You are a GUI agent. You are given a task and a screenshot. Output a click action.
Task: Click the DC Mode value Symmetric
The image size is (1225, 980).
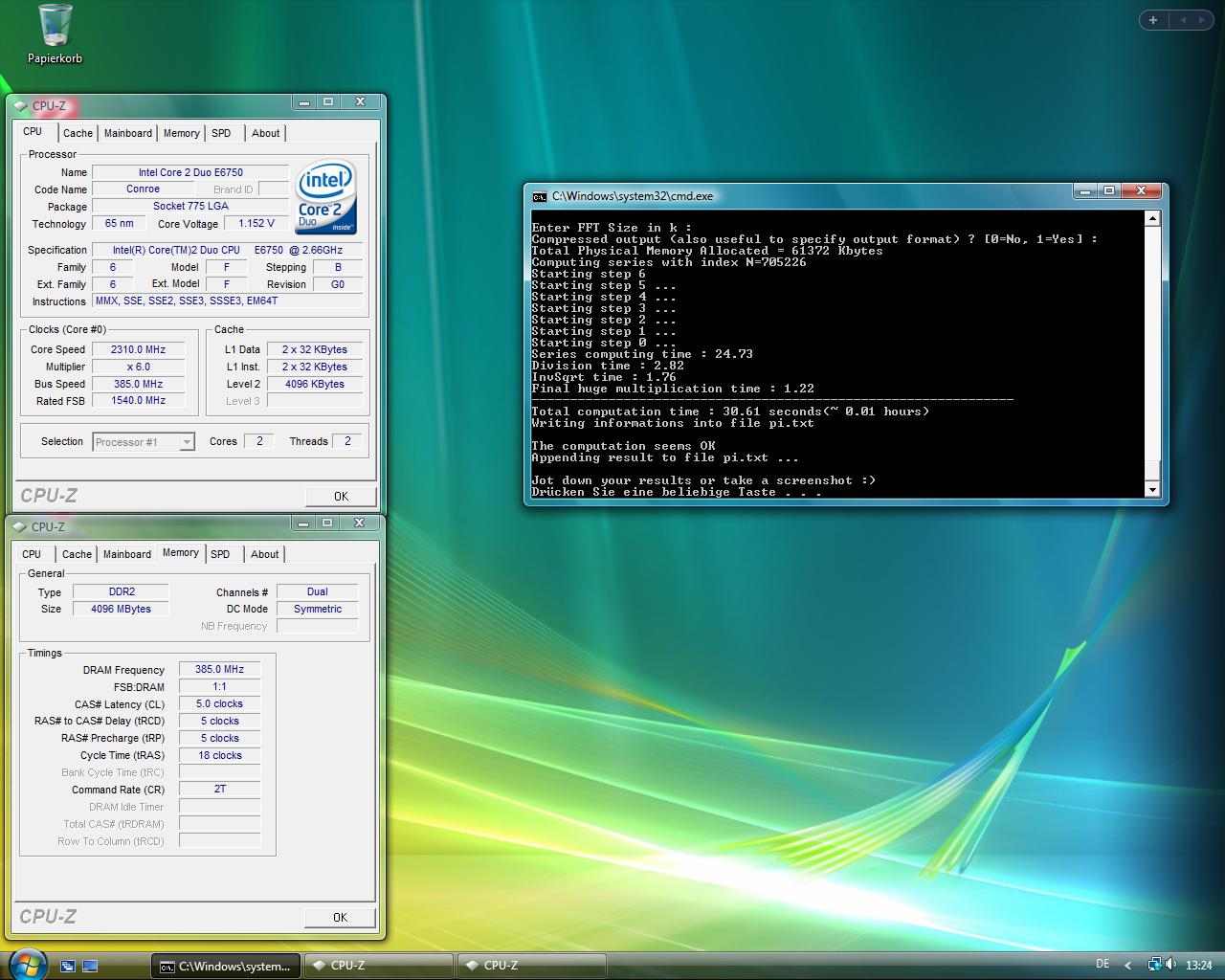click(x=318, y=610)
